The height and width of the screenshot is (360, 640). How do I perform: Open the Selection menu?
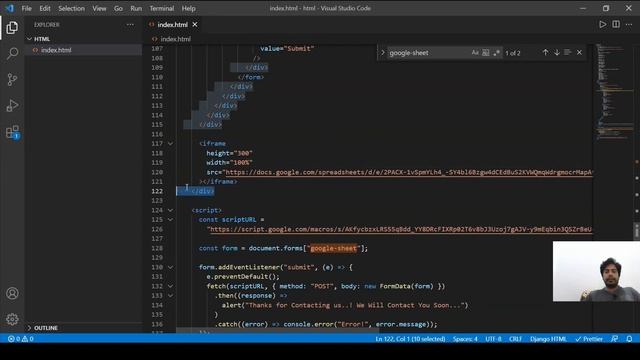71,8
